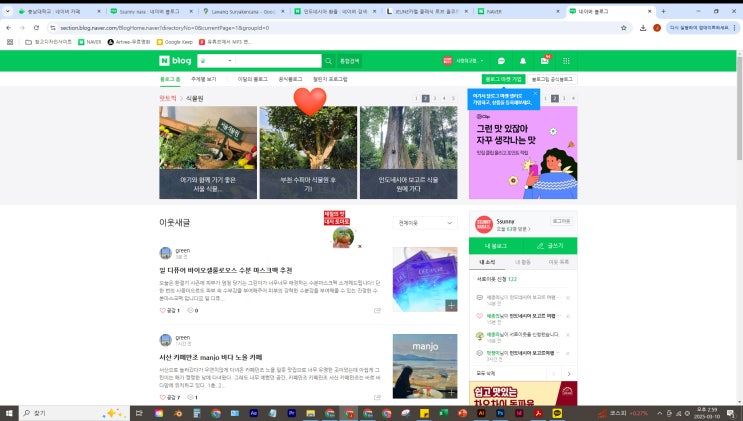Open Chrome downloads icon
This screenshot has height=421, width=743.
(643, 28)
